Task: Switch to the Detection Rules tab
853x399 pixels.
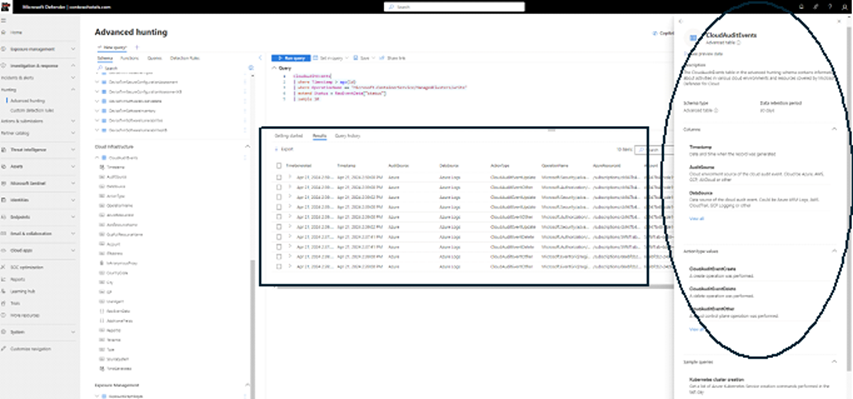Action: coord(185,58)
